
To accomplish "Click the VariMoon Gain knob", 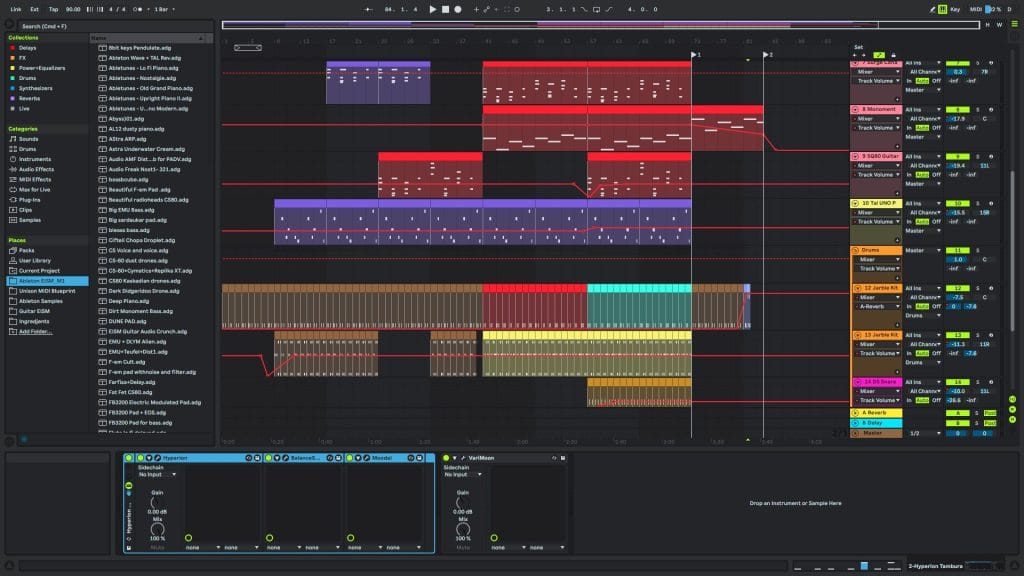I will pyautogui.click(x=464, y=501).
